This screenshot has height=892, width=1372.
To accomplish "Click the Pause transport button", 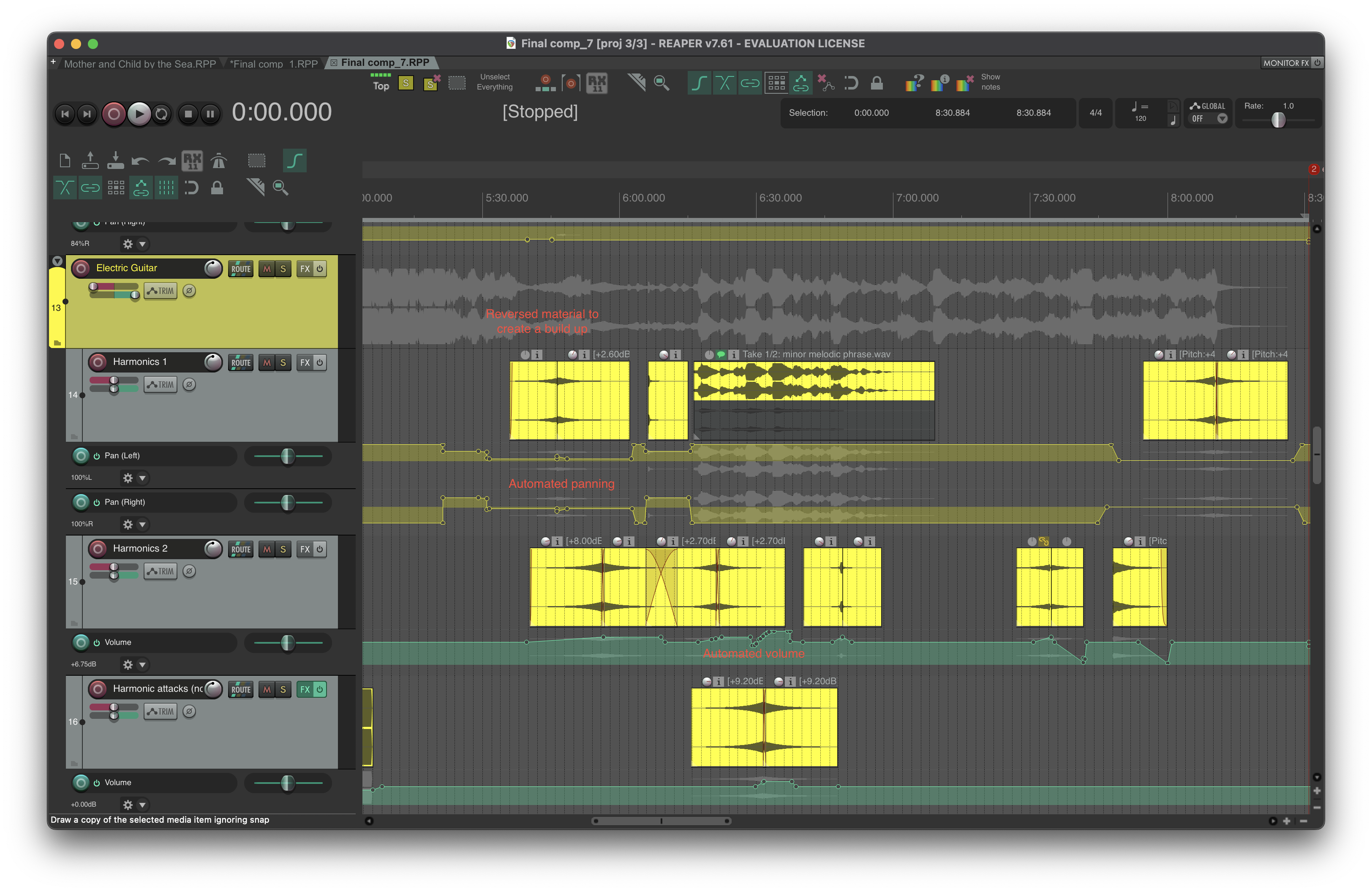I will [x=210, y=114].
